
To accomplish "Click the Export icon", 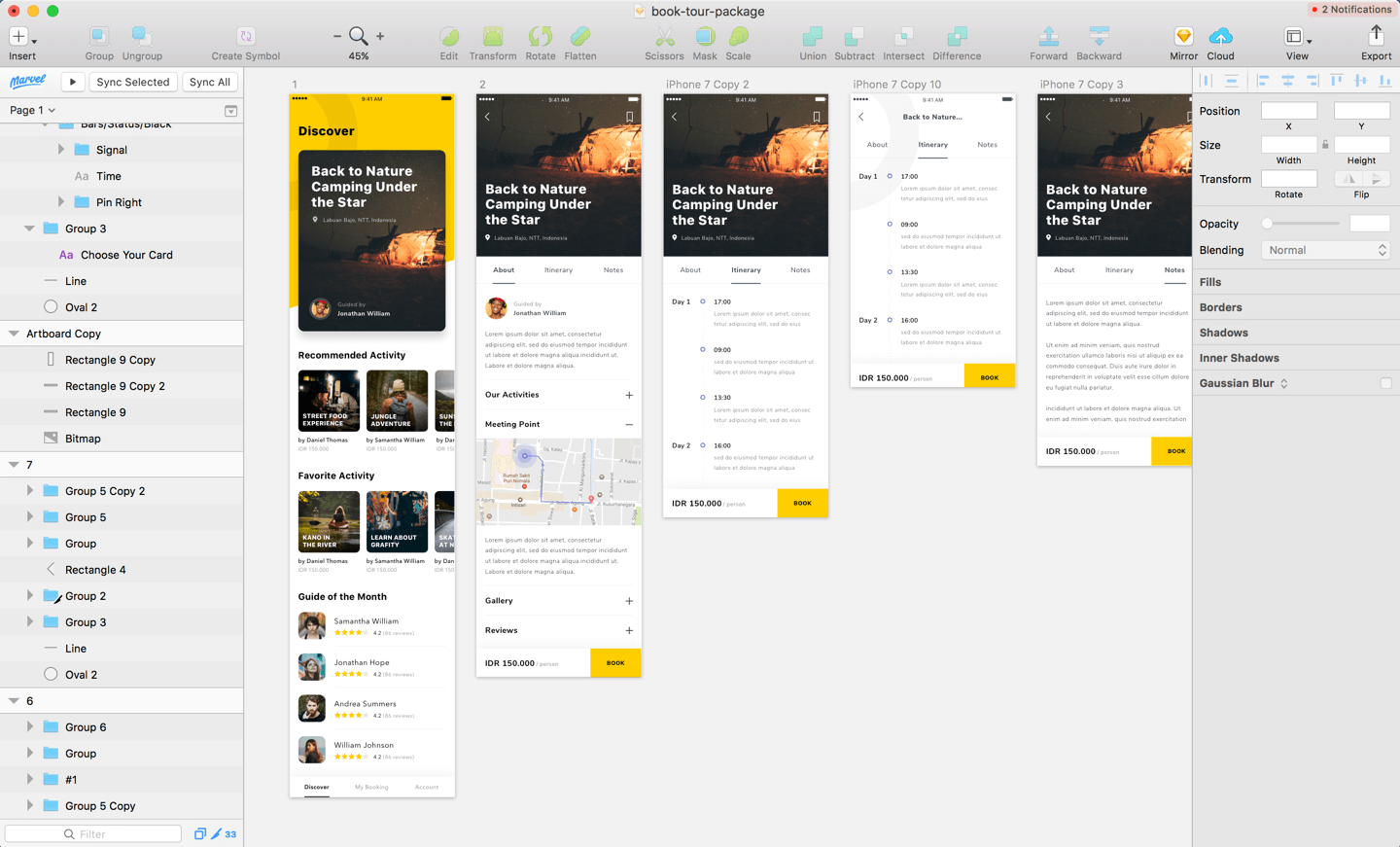I will click(x=1376, y=37).
